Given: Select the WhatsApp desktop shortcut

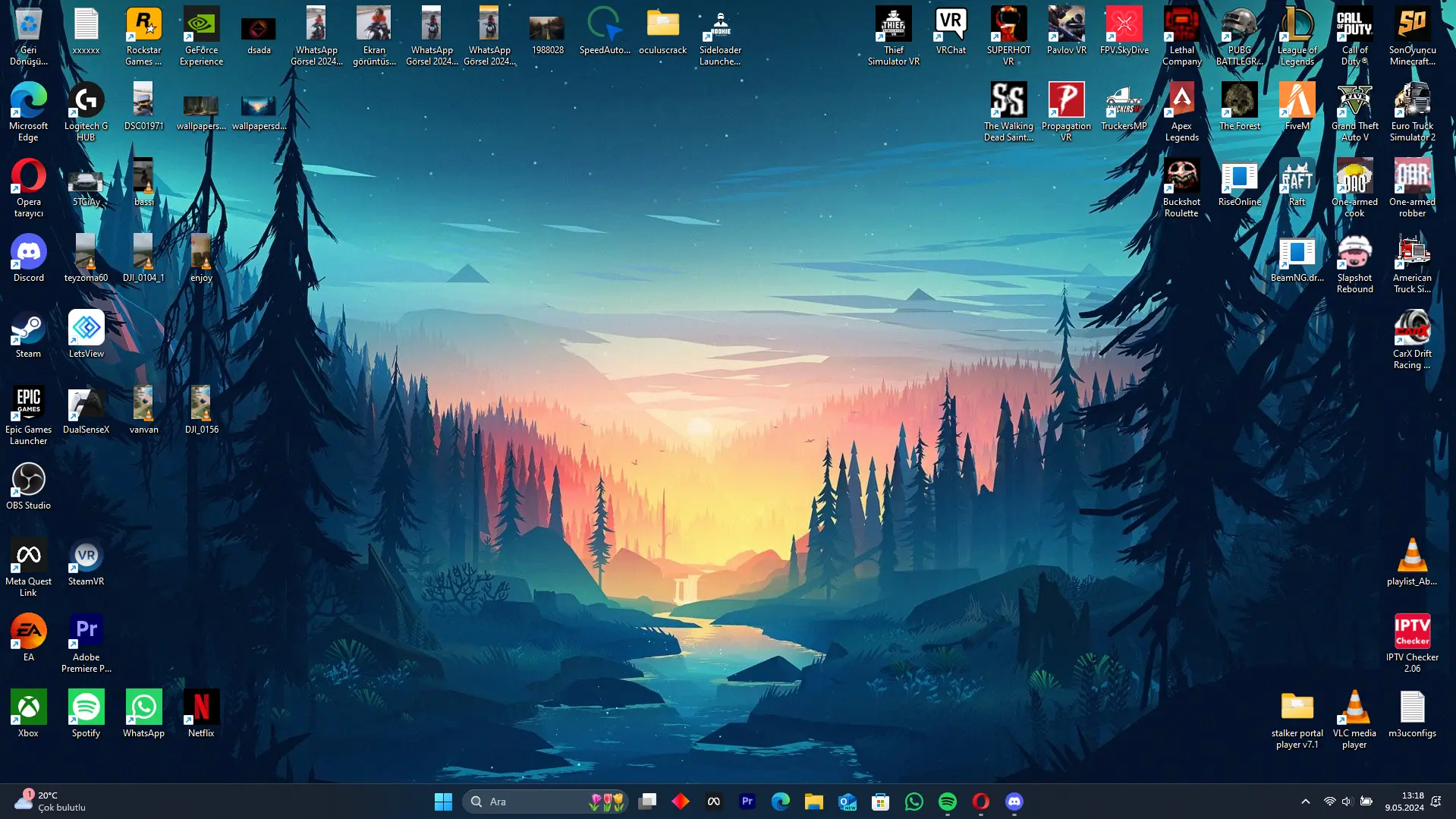Looking at the screenshot, I should coord(143,713).
